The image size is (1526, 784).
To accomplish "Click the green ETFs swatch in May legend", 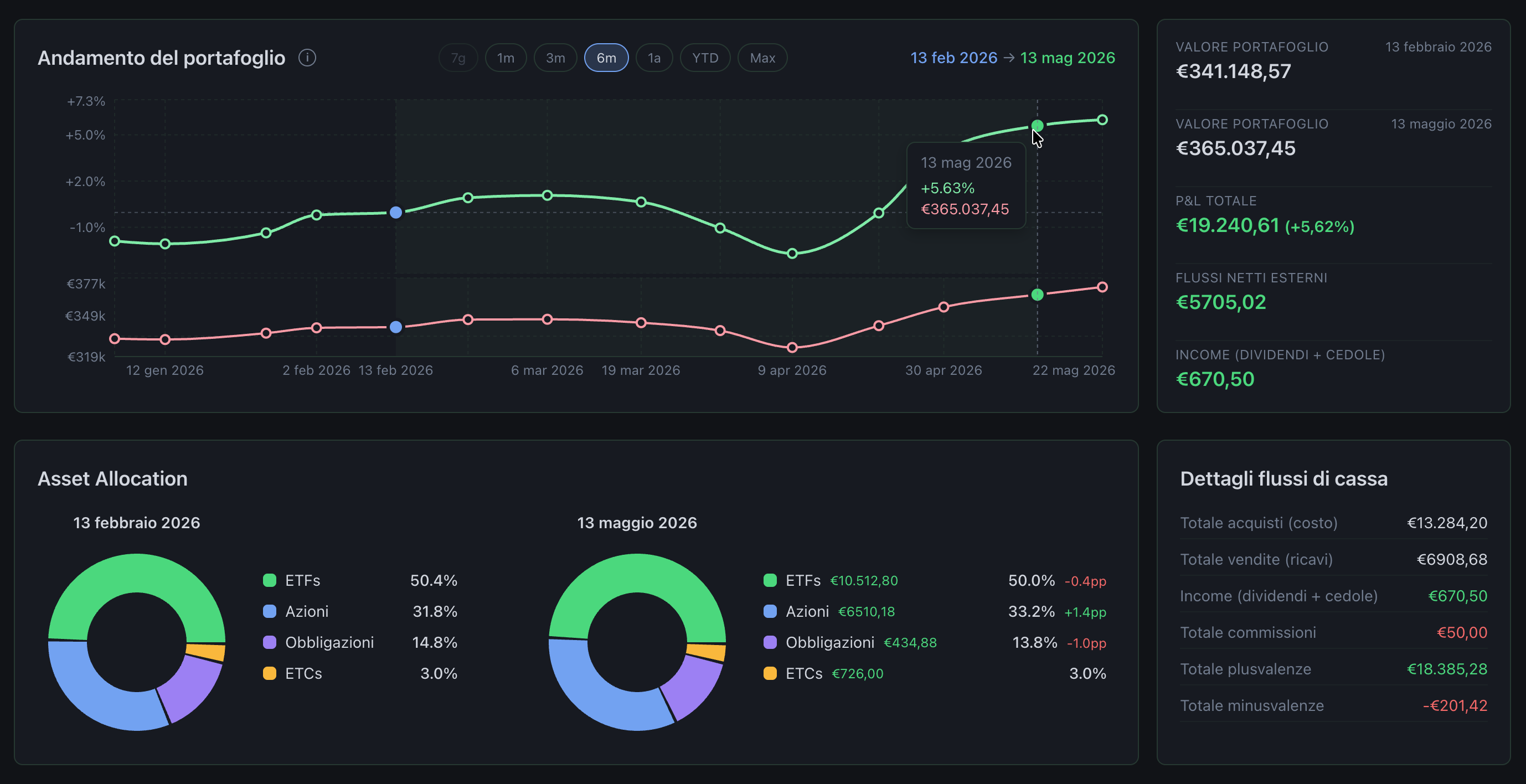I will 770,580.
